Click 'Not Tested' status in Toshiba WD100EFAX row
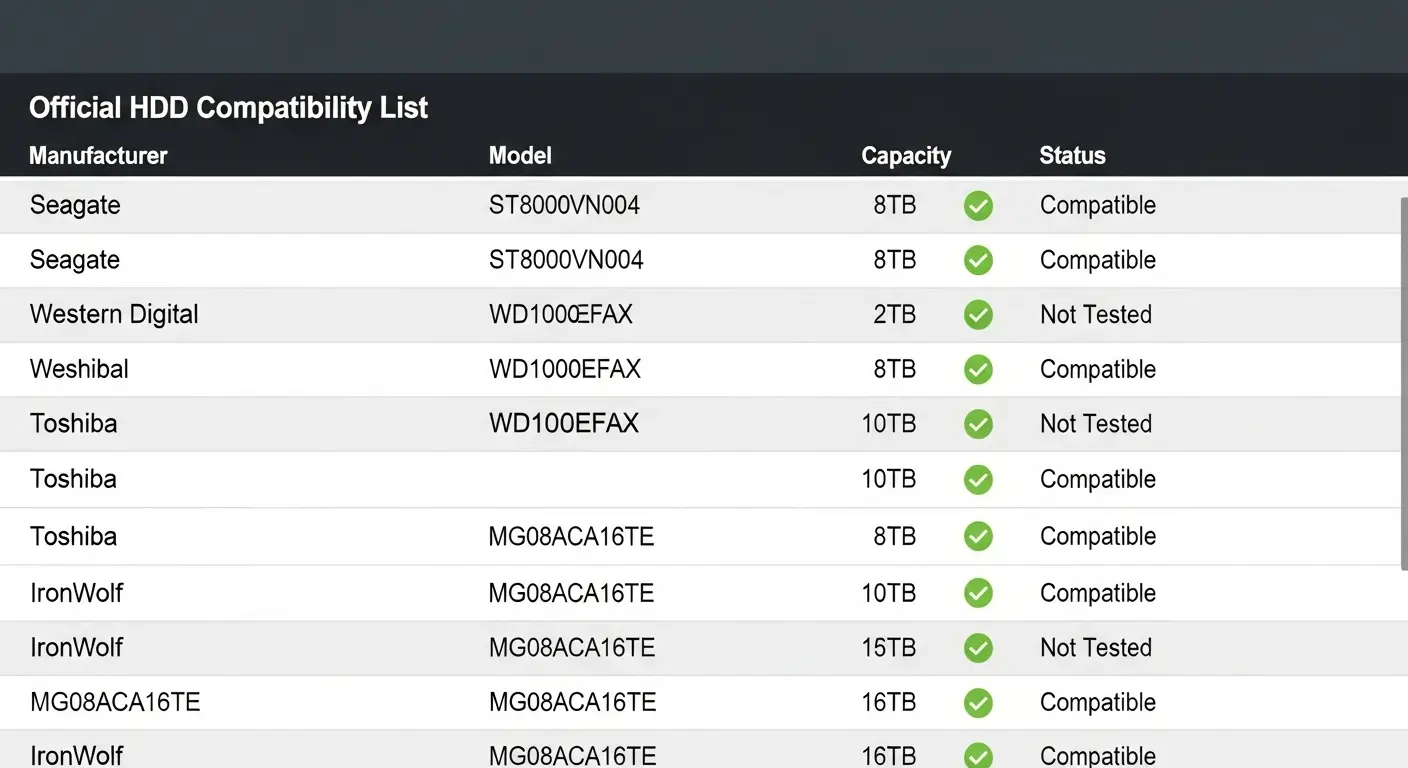Image resolution: width=1408 pixels, height=768 pixels. [1096, 424]
